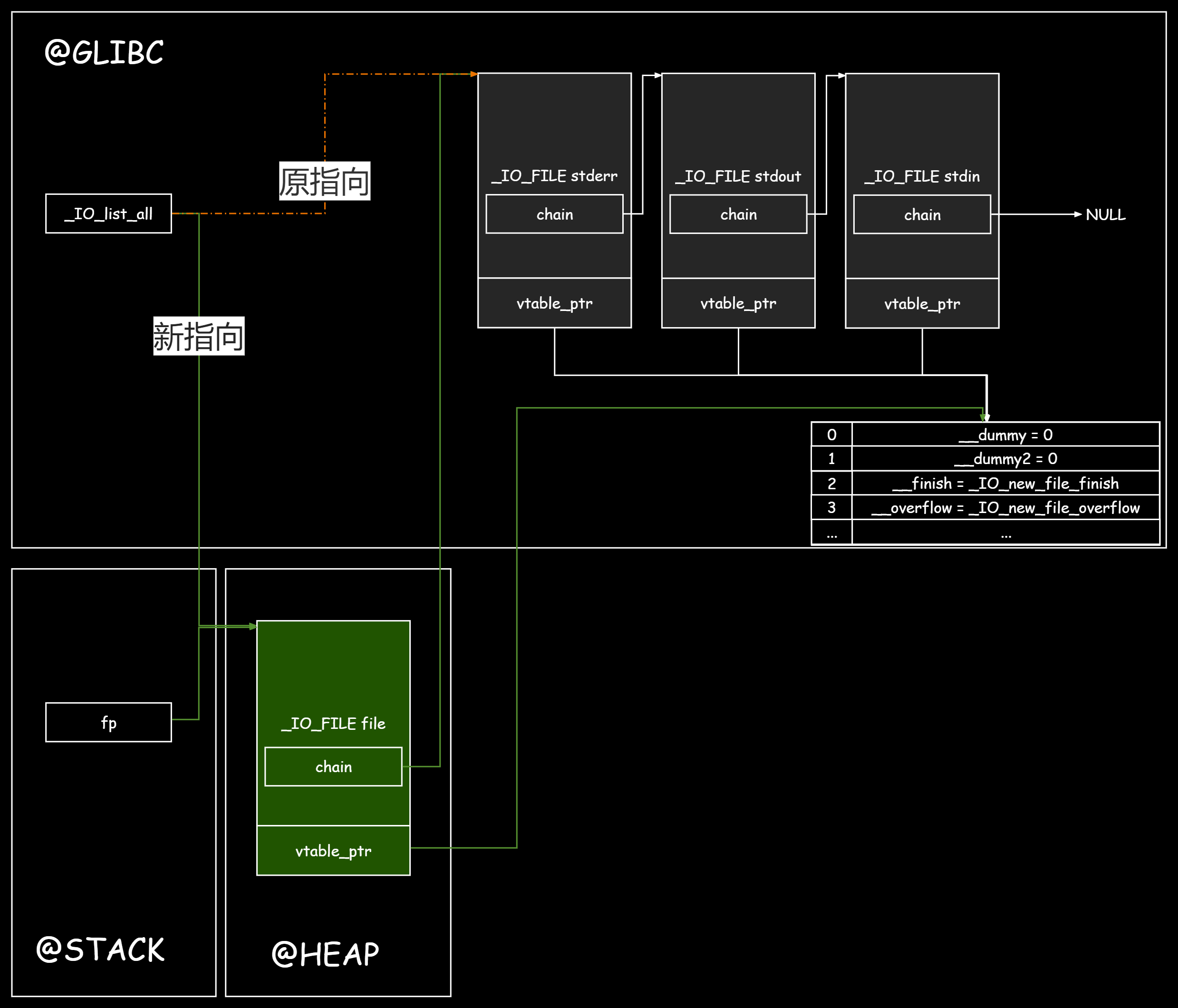The image size is (1178, 1008).
Task: Click the _IO_FILE file label
Action: (333, 723)
